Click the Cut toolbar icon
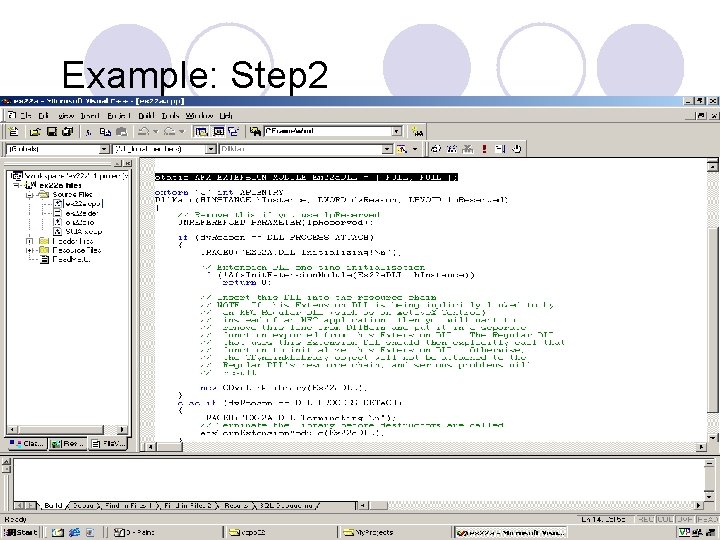This screenshot has width=720, height=540. 89,132
